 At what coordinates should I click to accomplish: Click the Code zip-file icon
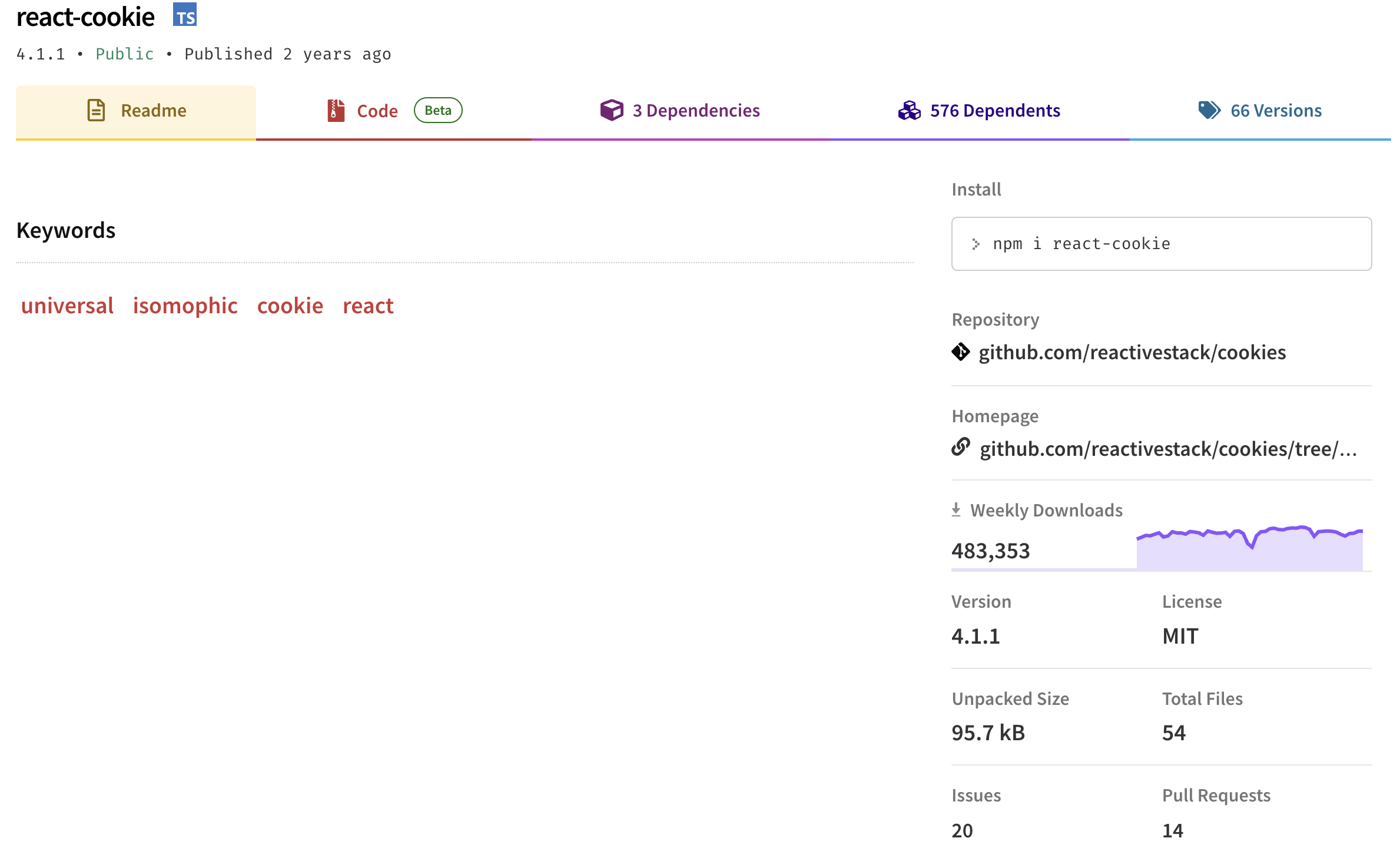[x=336, y=110]
